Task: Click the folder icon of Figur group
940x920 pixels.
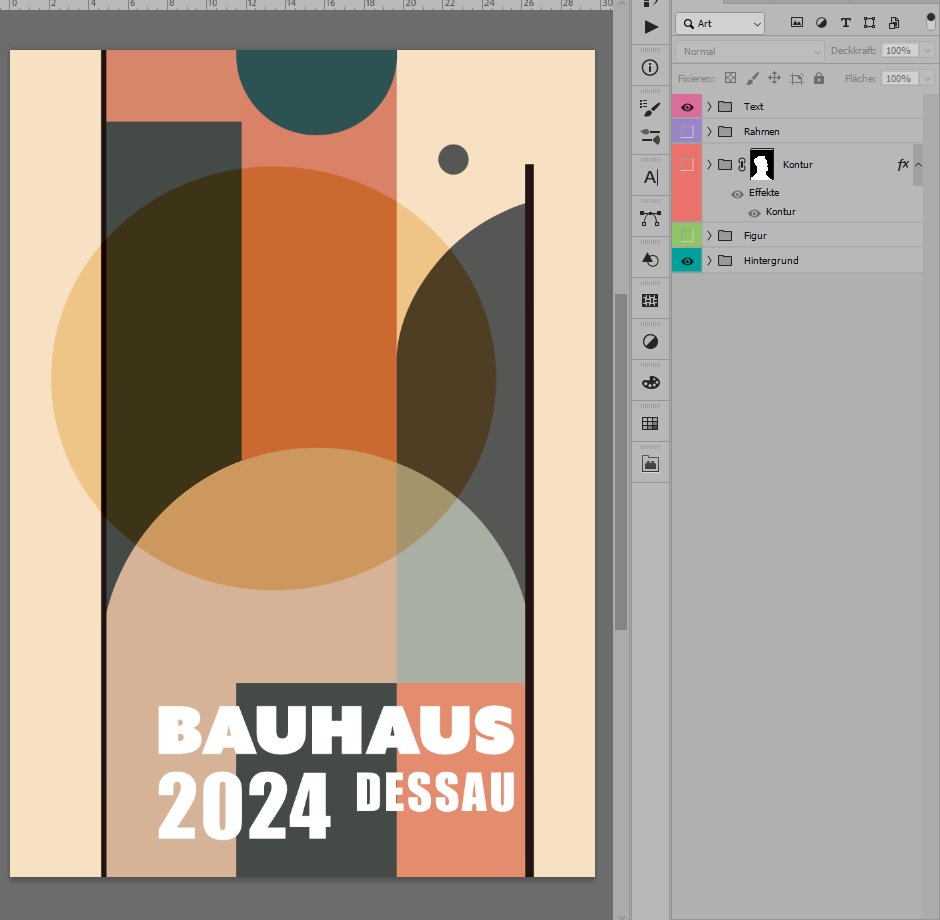Action: pyautogui.click(x=725, y=236)
